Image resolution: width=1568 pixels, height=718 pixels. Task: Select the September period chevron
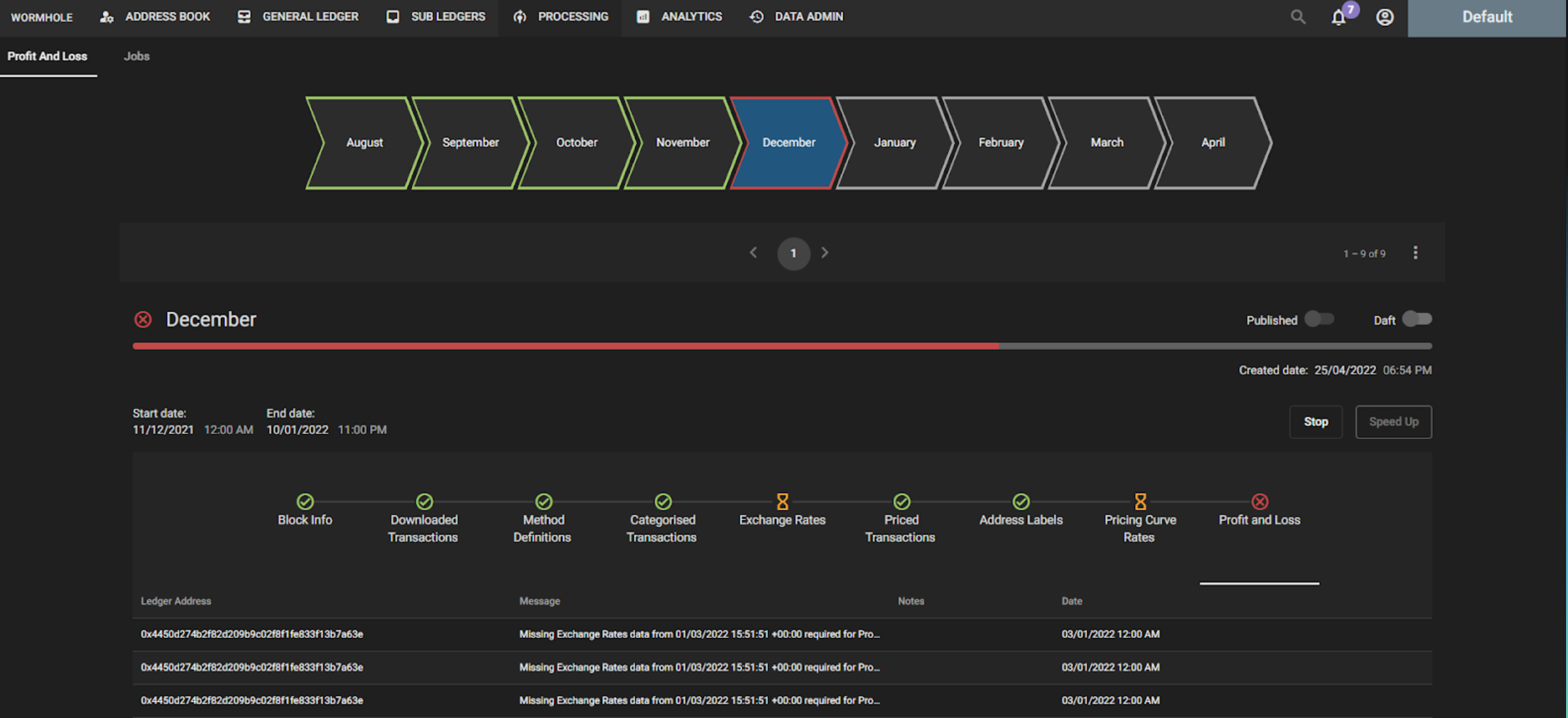coord(471,143)
